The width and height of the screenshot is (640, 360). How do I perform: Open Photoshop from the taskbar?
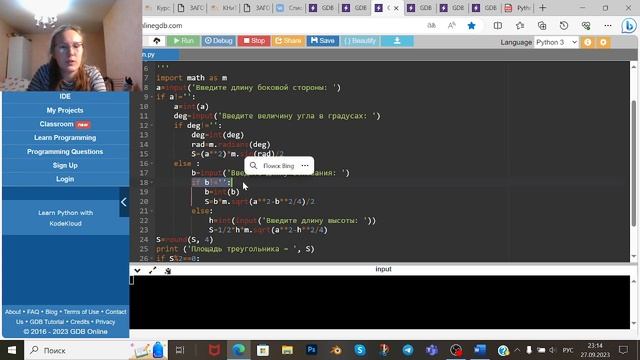(x=311, y=350)
